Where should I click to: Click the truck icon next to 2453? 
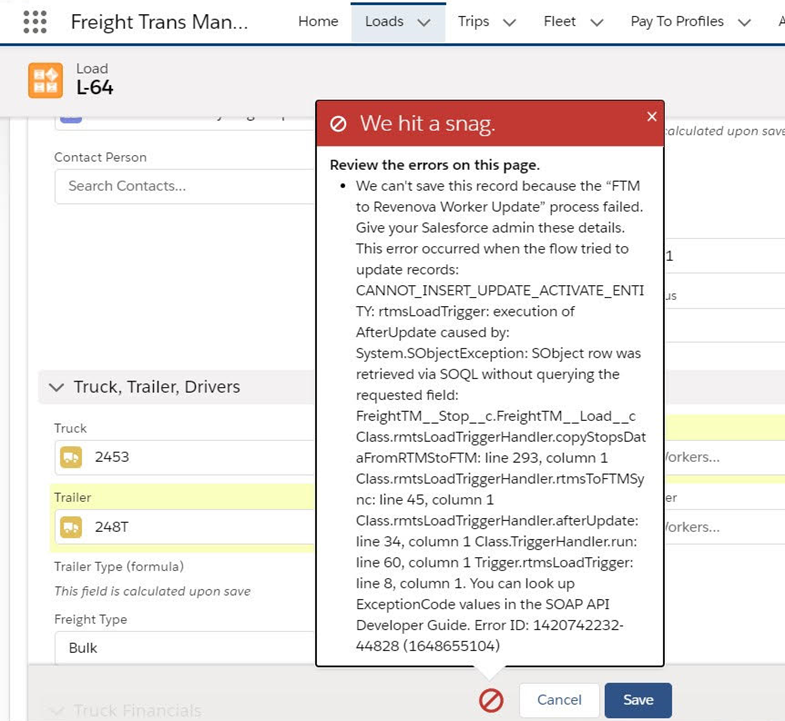[x=70, y=457]
